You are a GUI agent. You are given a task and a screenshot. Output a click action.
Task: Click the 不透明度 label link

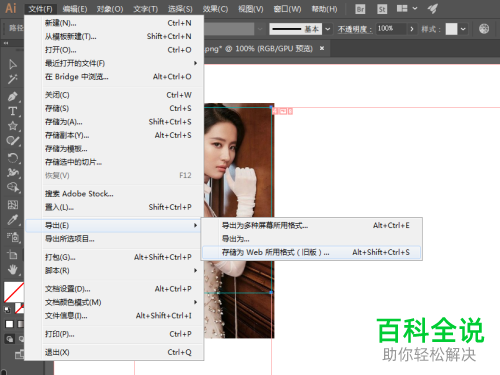pos(355,29)
